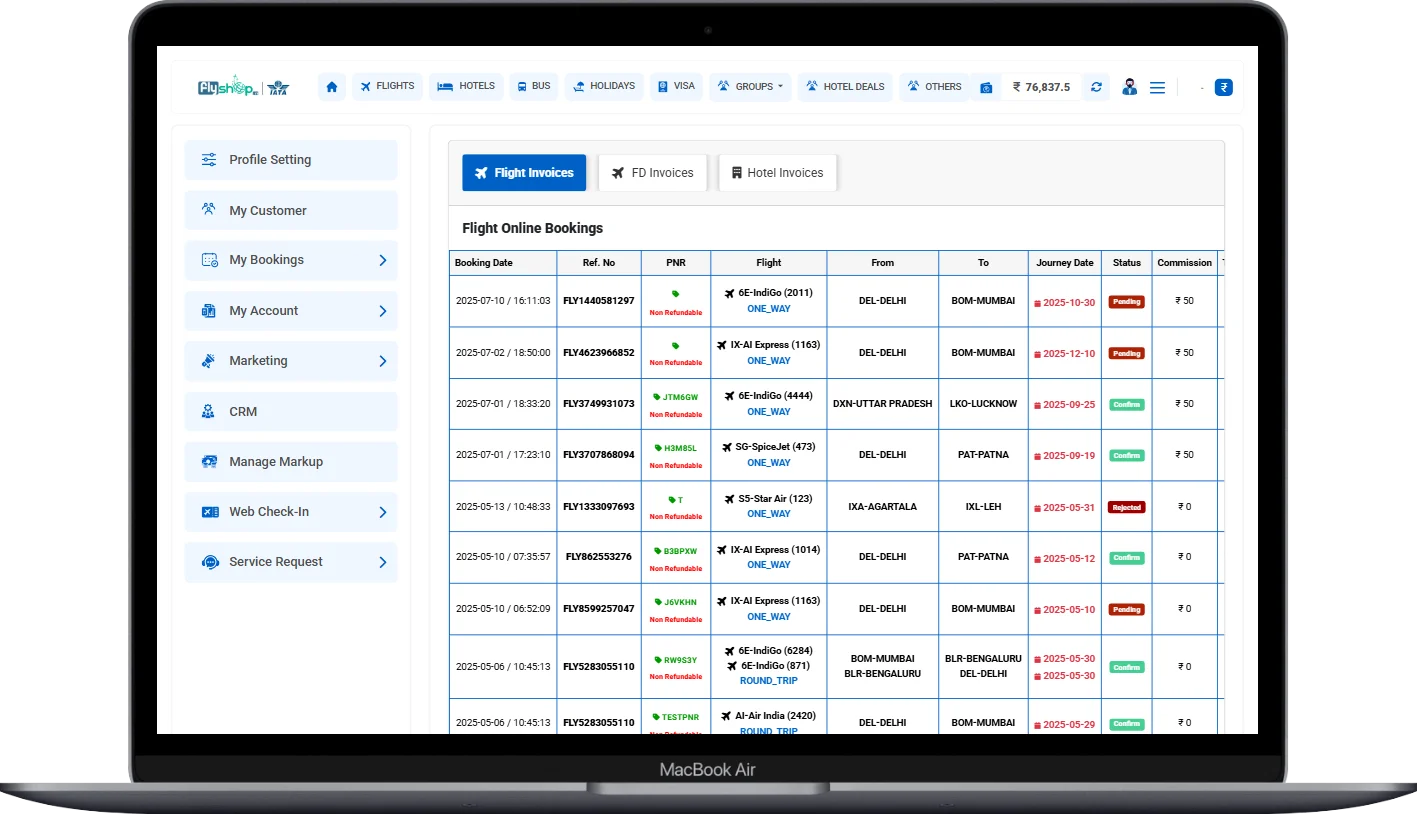
Task: Open the user profile avatar icon
Action: (x=1129, y=87)
